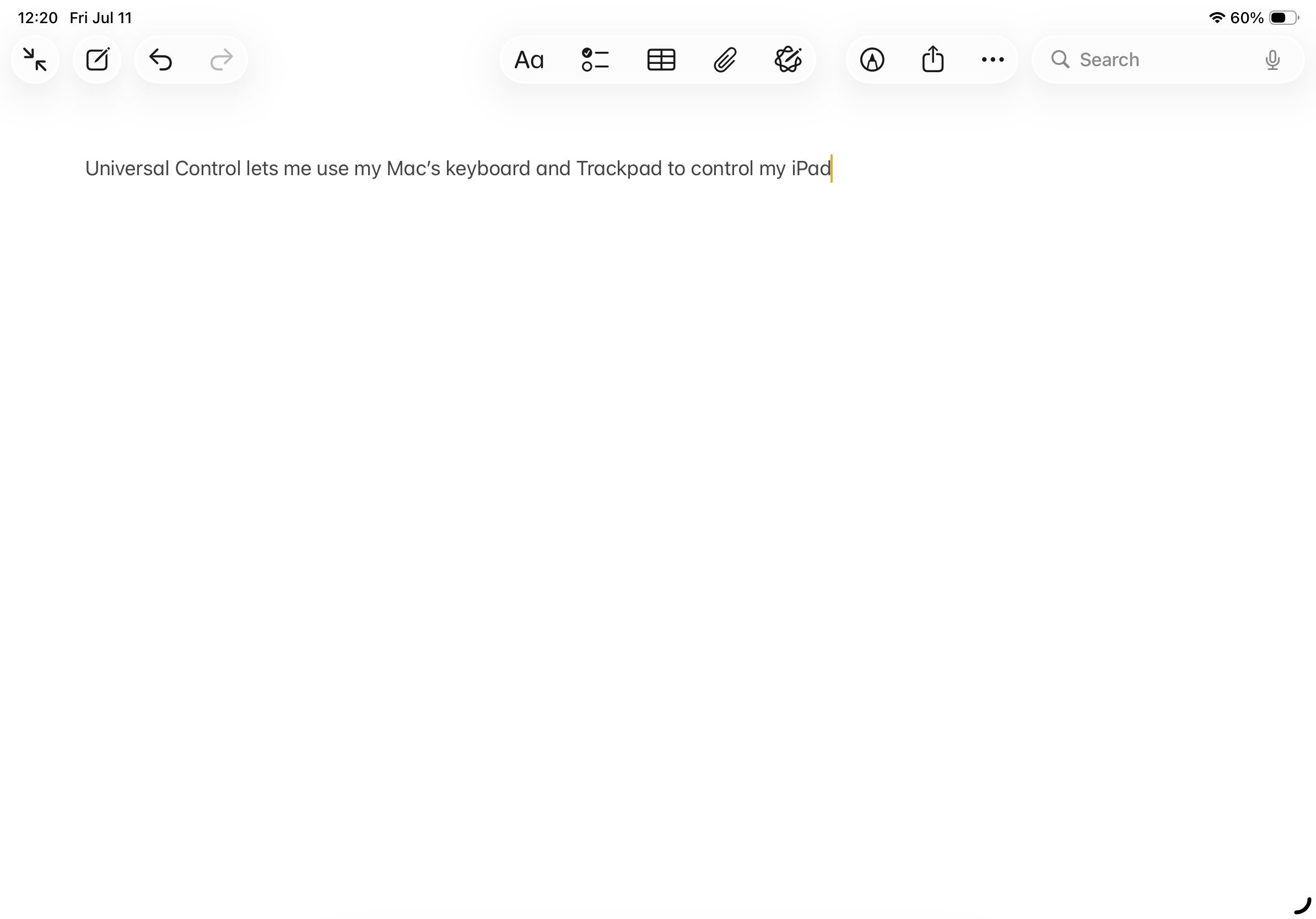Tap the Wi-Fi status icon
The image size is (1316, 919).
coord(1216,18)
